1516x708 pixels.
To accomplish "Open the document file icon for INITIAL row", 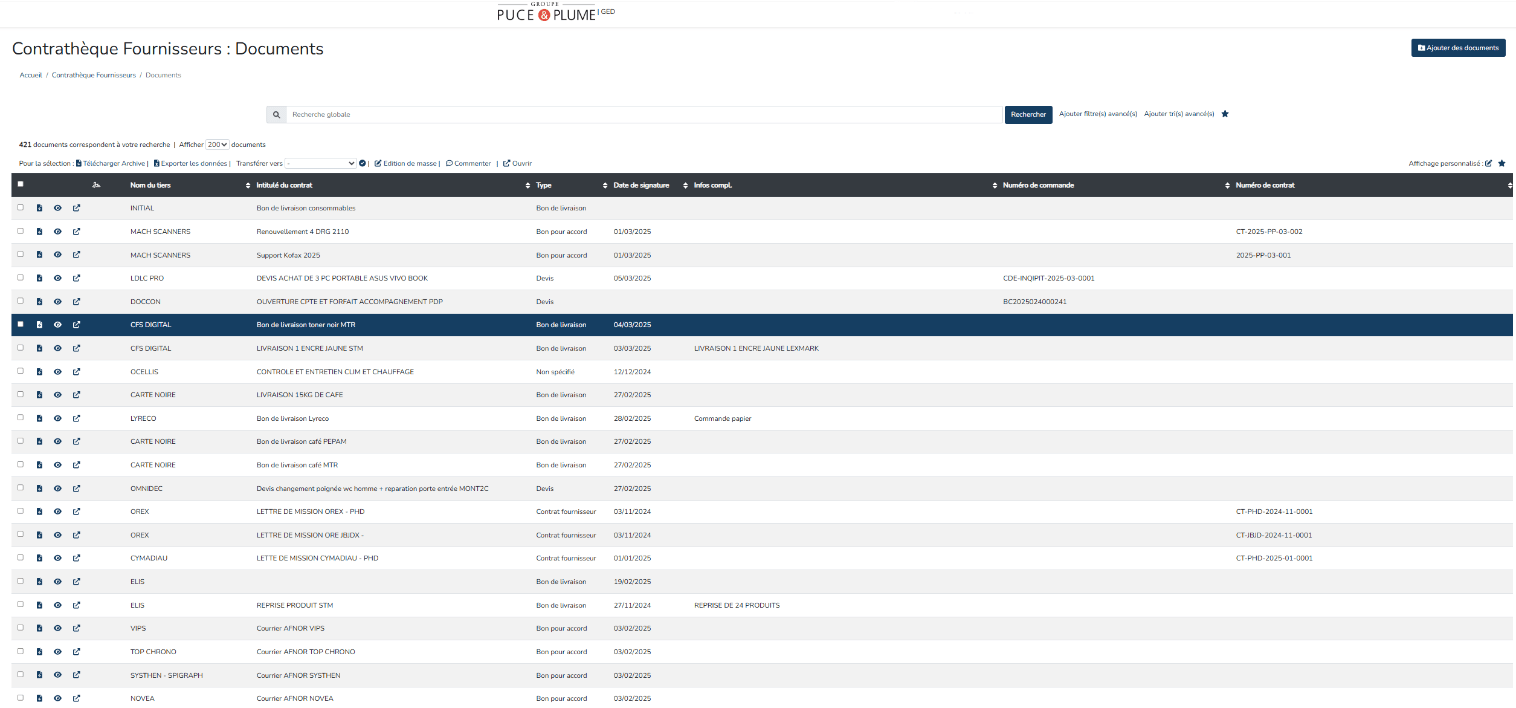I will 39,208.
